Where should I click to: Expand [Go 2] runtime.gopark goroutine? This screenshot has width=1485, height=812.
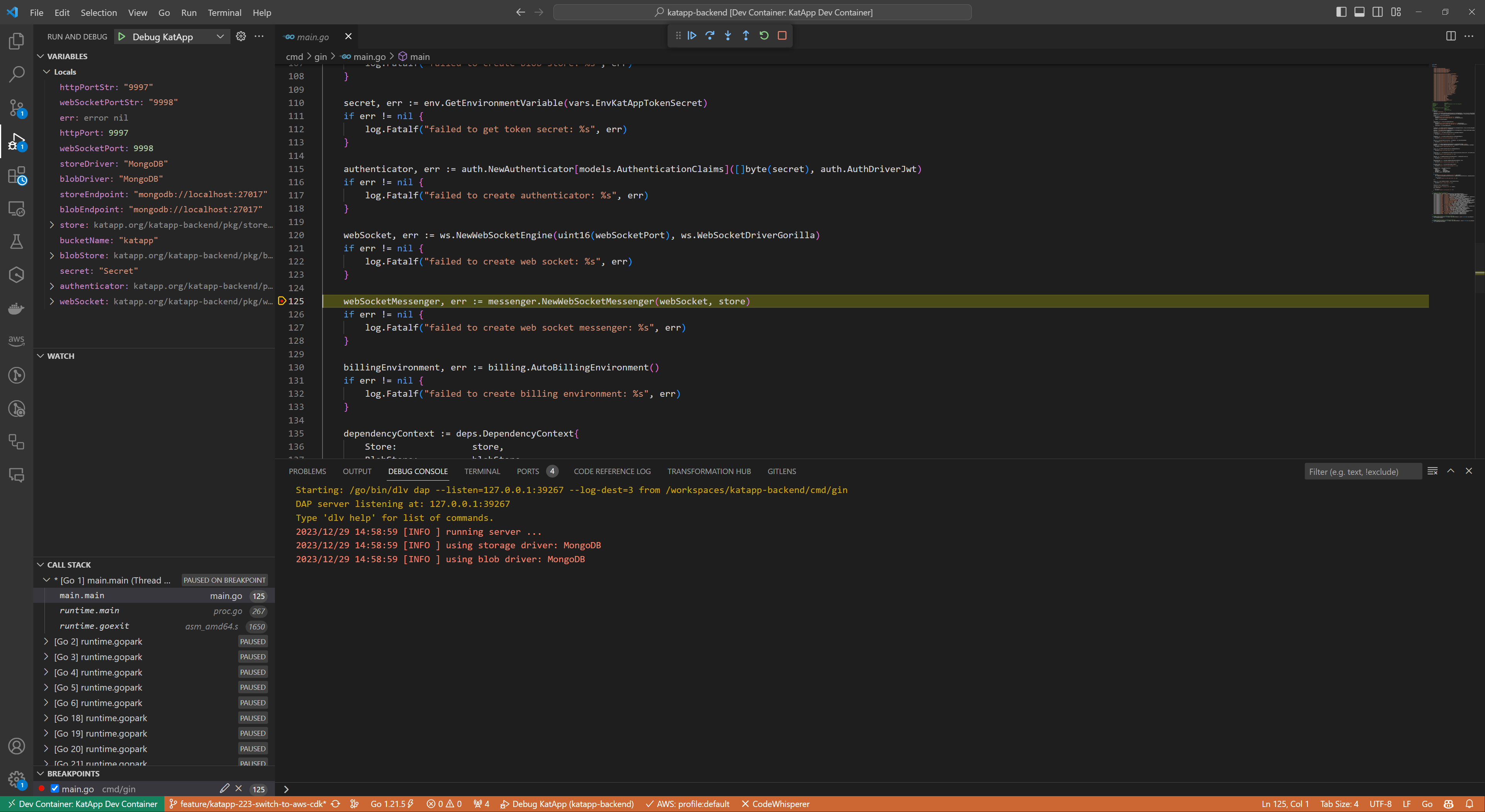(46, 641)
